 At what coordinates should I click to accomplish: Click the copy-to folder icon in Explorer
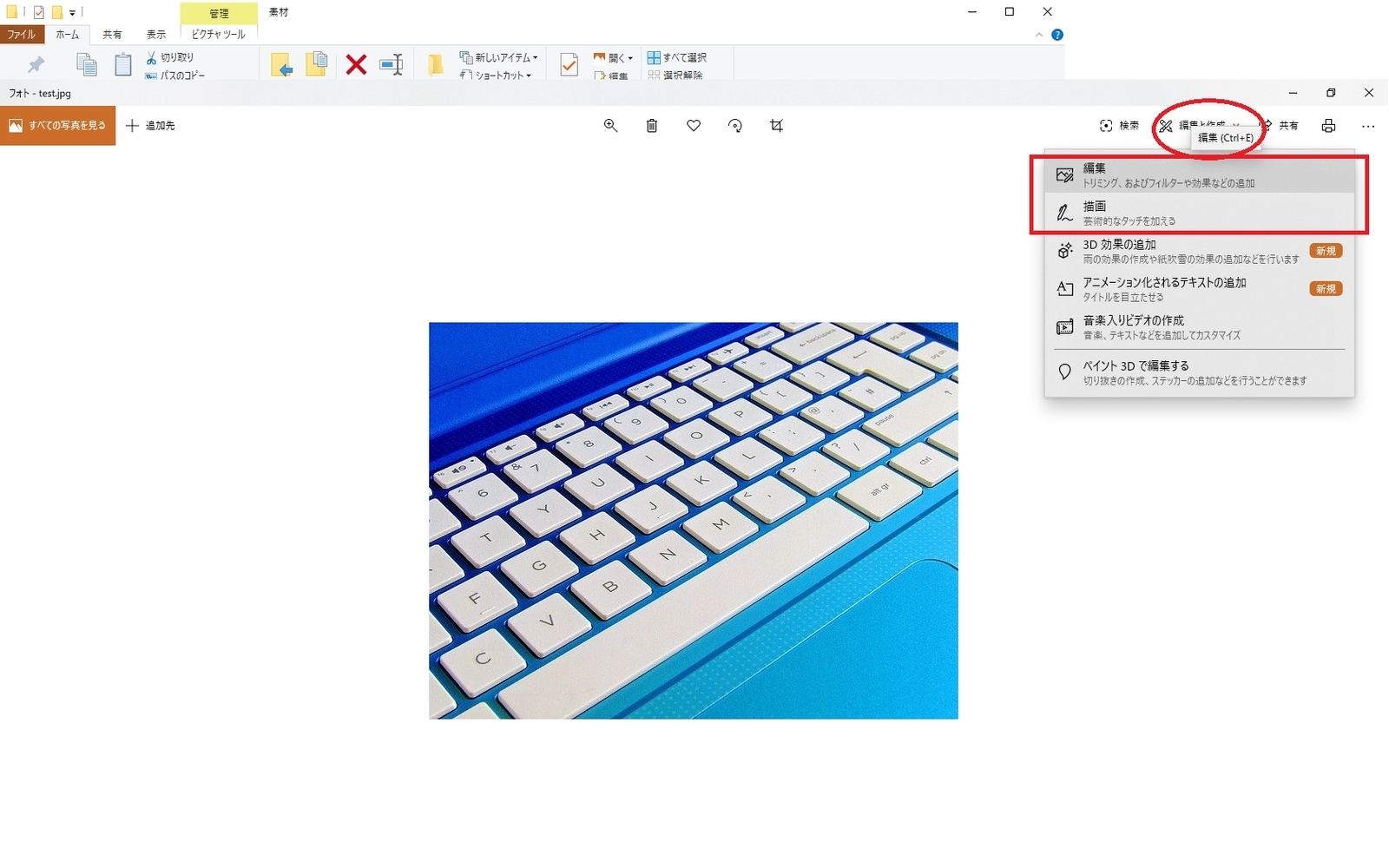(x=316, y=64)
